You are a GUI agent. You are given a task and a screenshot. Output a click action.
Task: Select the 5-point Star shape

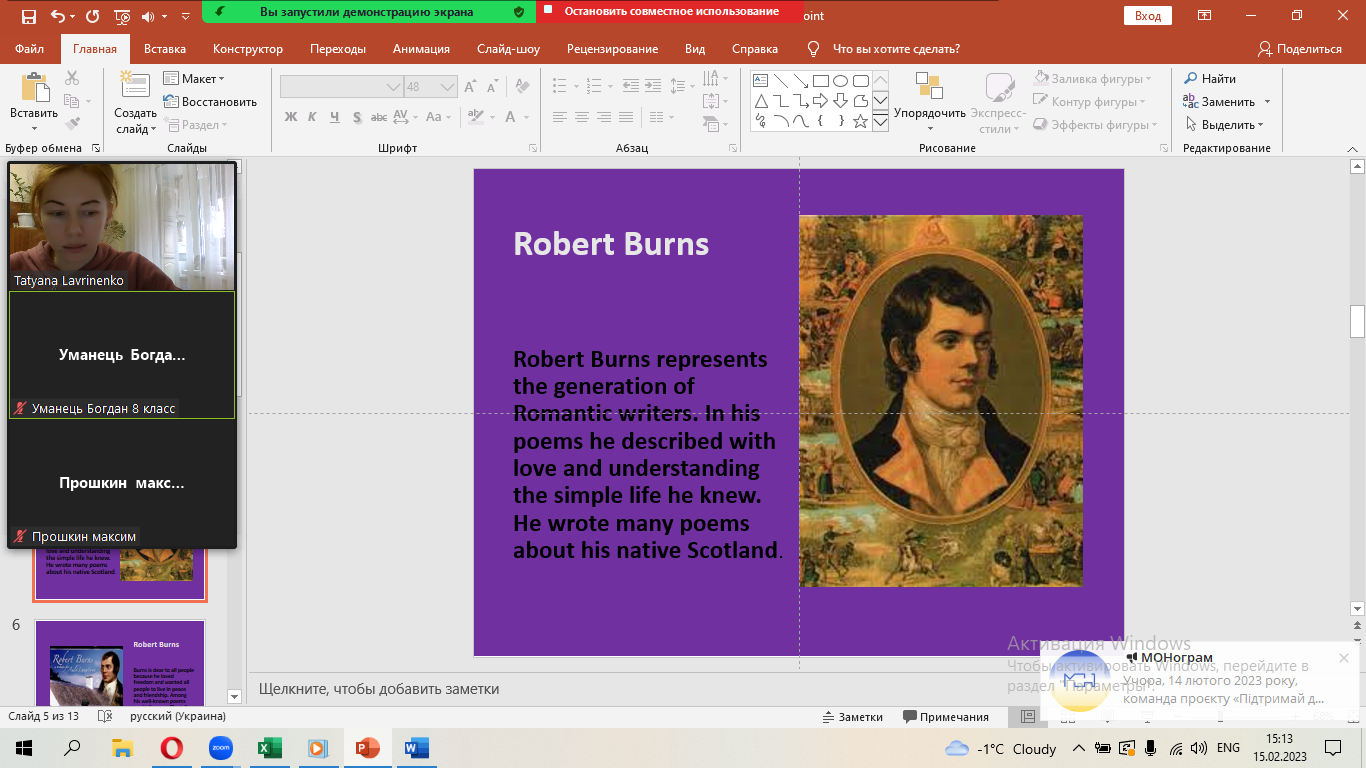(860, 121)
